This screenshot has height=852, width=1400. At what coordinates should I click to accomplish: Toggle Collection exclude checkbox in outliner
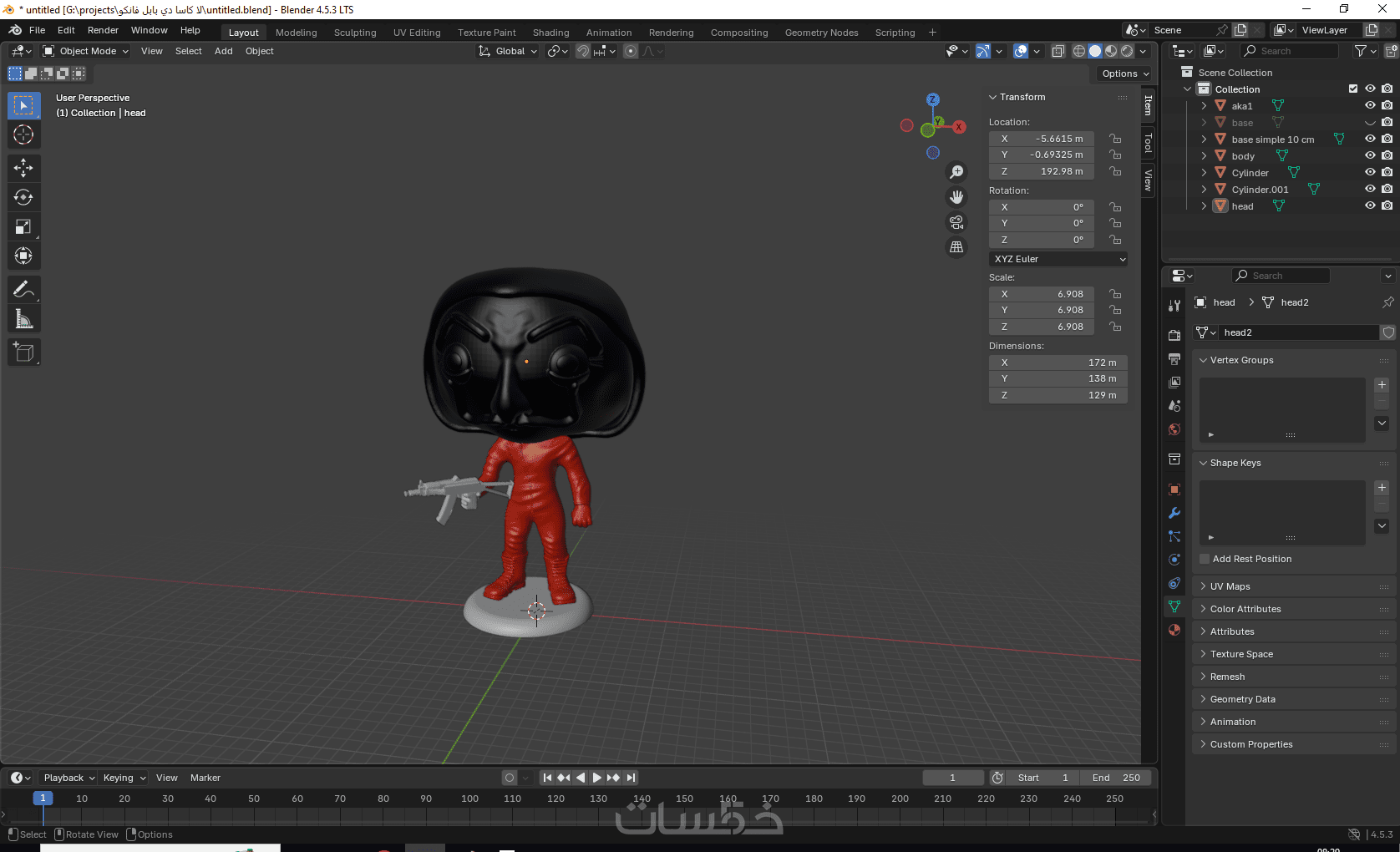[x=1353, y=89]
